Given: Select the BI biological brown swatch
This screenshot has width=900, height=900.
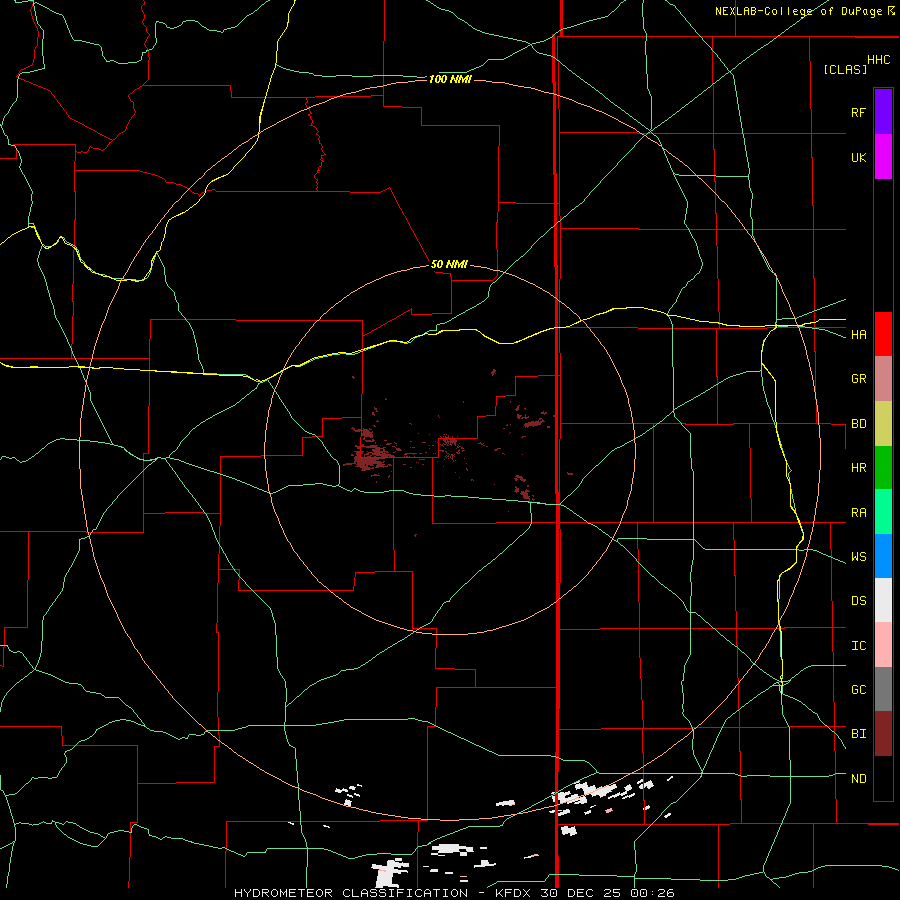Looking at the screenshot, I should click(883, 734).
